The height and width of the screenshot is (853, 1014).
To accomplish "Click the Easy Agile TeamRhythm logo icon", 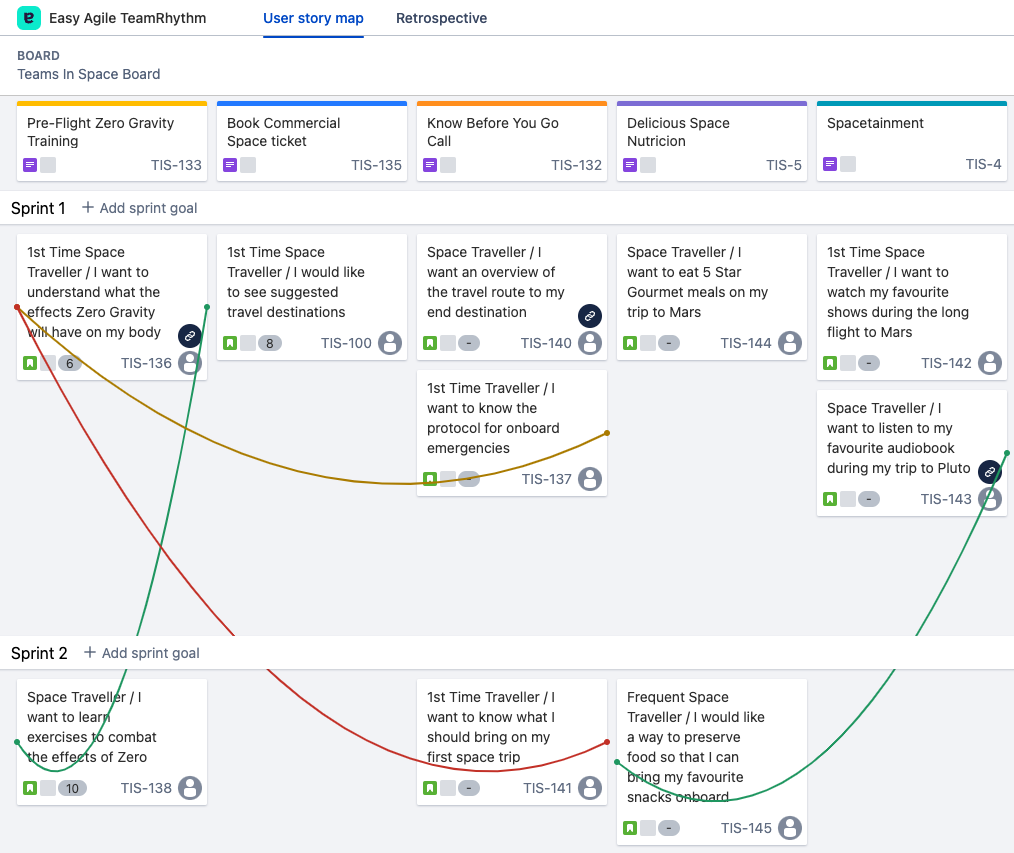I will pos(29,18).
